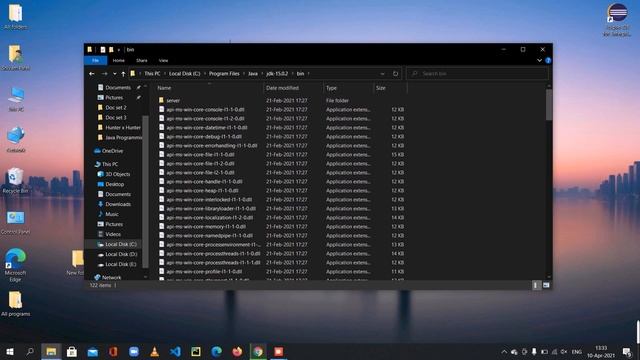The height and width of the screenshot is (360, 640).
Task: Open All programs desktop folder
Action: click(16, 304)
